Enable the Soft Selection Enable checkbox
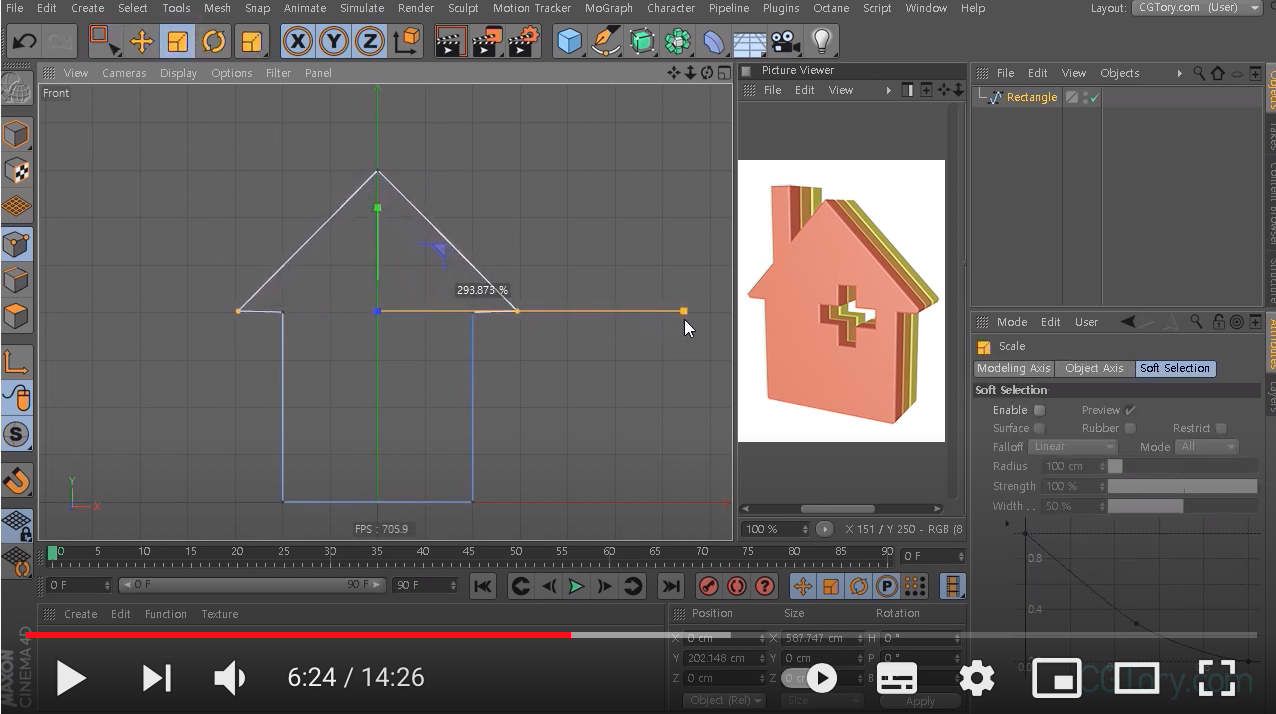This screenshot has height=714, width=1276. click(x=1040, y=410)
